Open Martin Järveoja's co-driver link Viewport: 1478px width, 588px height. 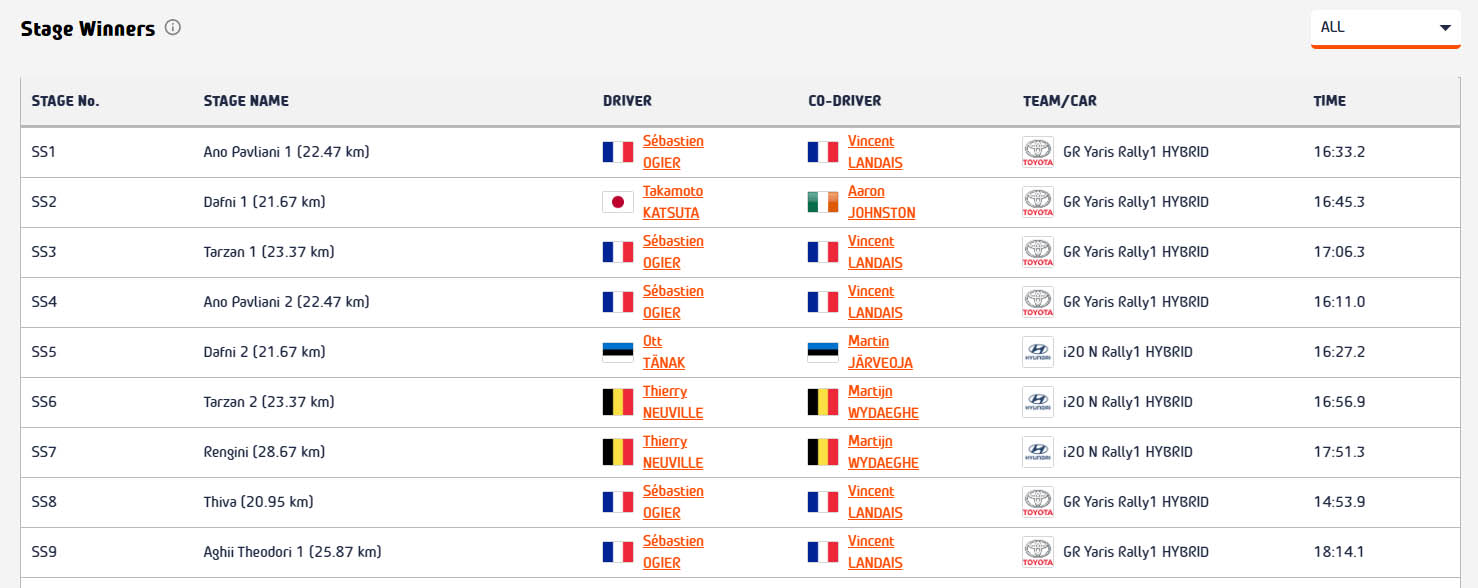pyautogui.click(x=879, y=352)
